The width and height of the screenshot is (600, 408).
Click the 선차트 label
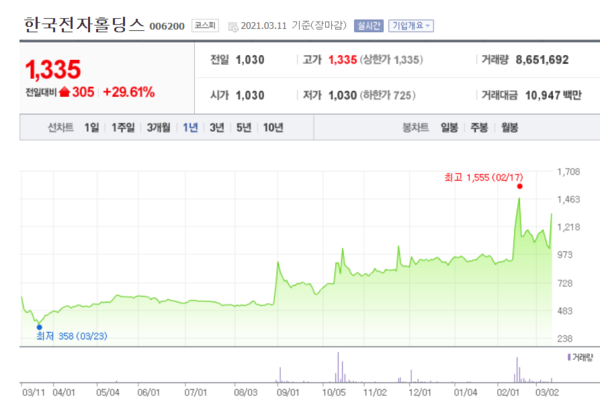pos(60,127)
